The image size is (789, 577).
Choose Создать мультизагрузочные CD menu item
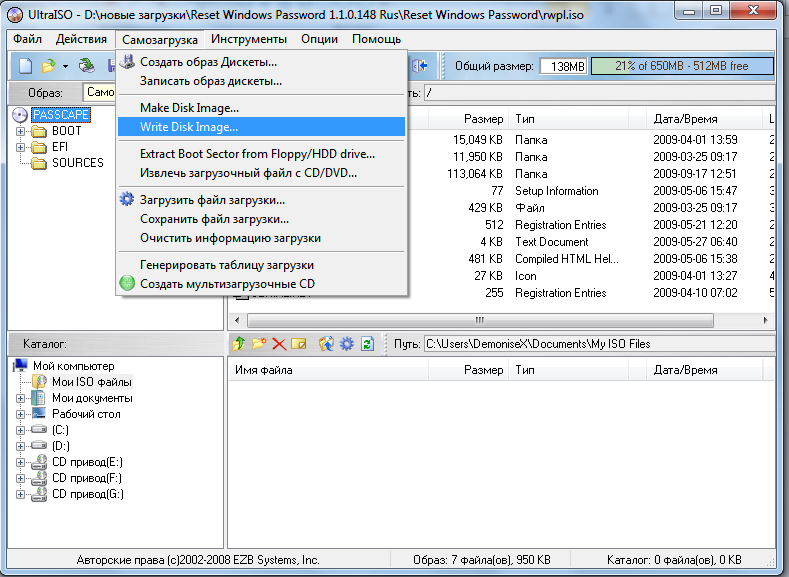click(261, 284)
